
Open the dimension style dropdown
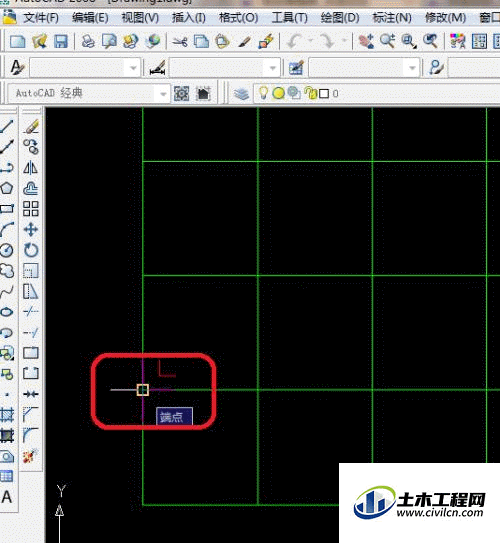(x=273, y=68)
